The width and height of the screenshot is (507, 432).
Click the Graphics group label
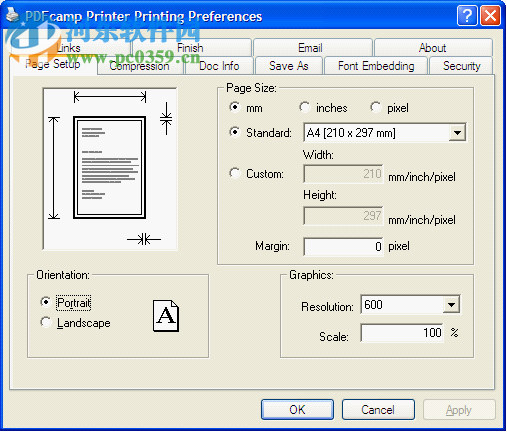click(311, 275)
